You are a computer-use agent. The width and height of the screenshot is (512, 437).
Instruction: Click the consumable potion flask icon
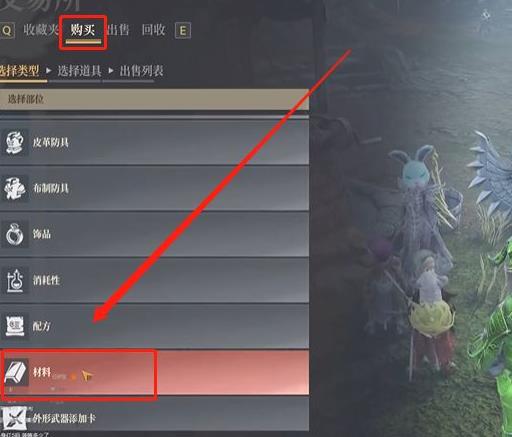15,280
